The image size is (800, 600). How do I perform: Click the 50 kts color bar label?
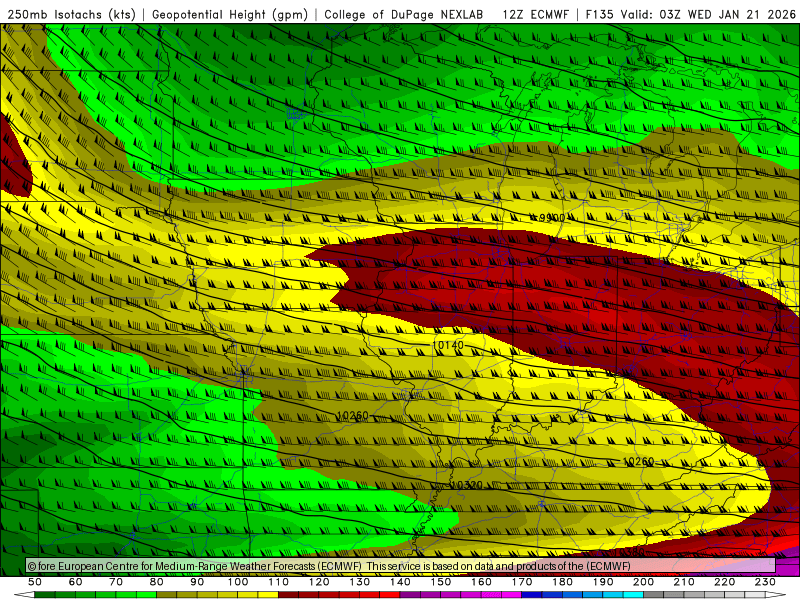point(35,582)
